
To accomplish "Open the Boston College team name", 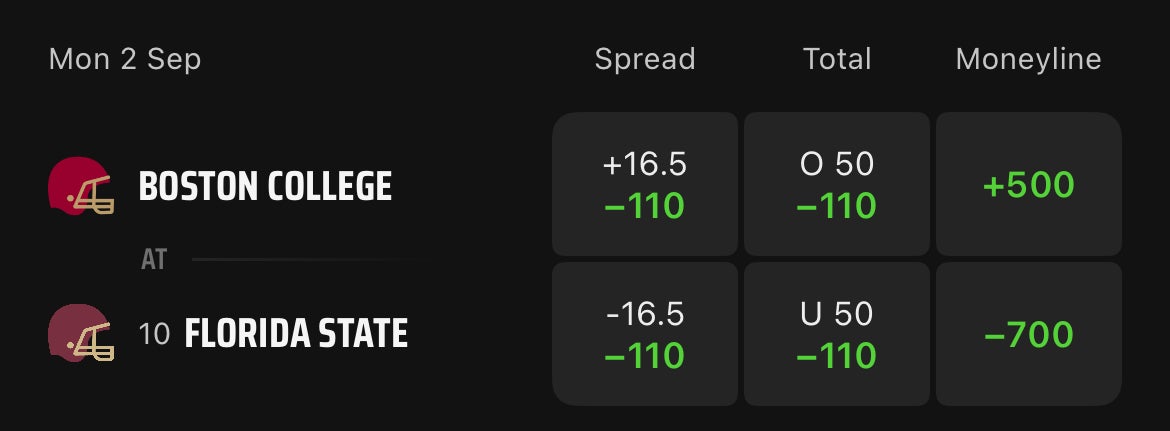I will [x=264, y=187].
